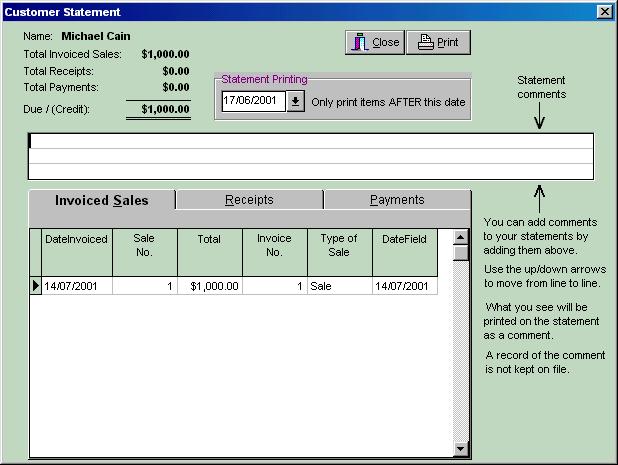Open the statement date dropdown arrow
The width and height of the screenshot is (618, 465).
coord(295,102)
